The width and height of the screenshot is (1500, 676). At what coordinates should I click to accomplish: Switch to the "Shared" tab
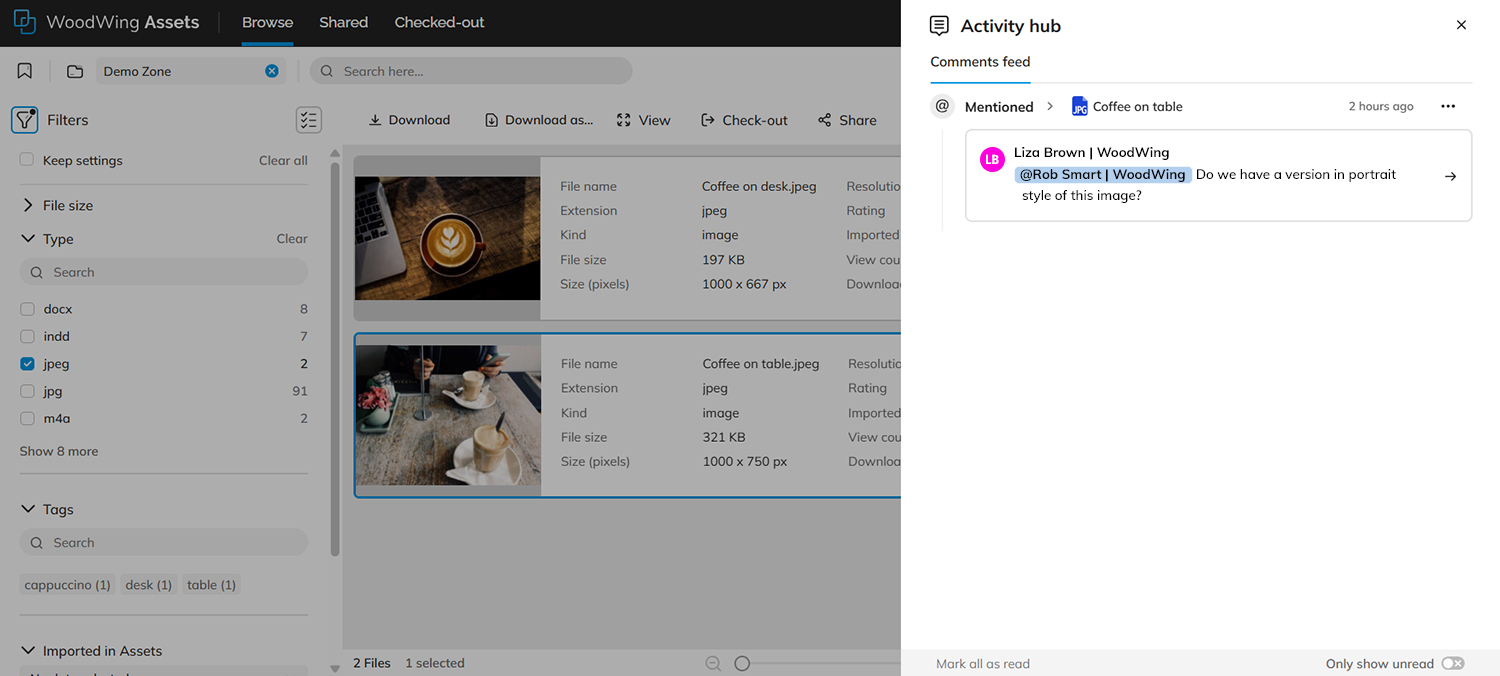[x=343, y=21]
